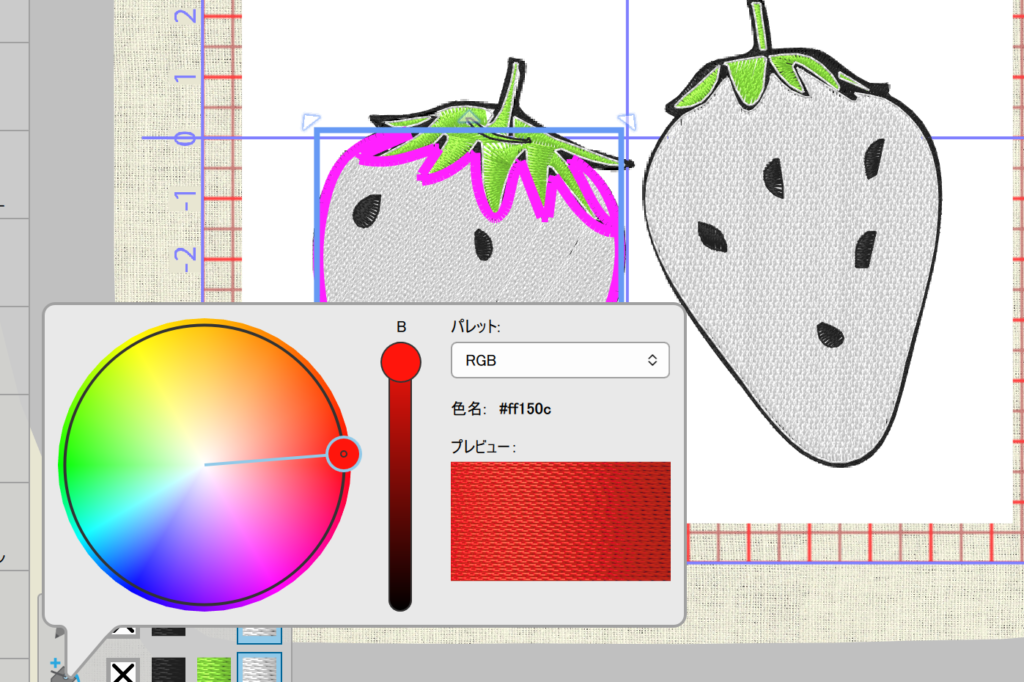Click the right selection triangle handle
The height and width of the screenshot is (682, 1024).
coord(629,121)
